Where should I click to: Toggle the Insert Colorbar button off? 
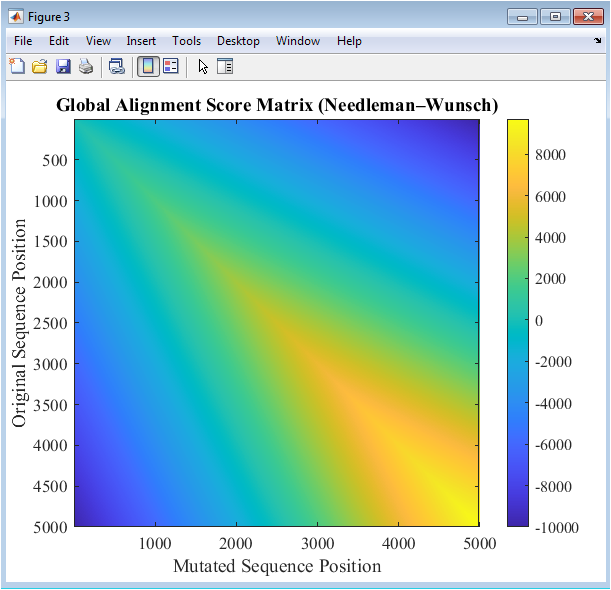(148, 67)
